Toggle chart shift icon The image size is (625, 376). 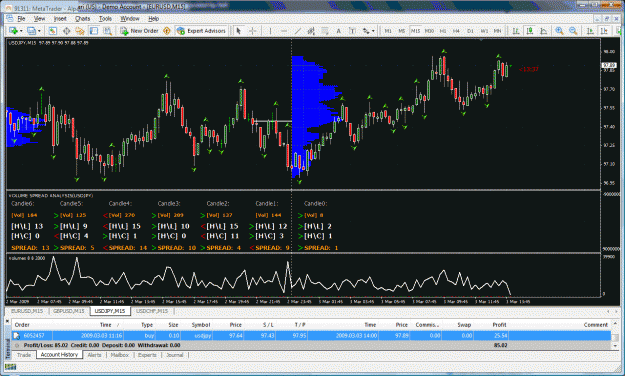[x=604, y=31]
